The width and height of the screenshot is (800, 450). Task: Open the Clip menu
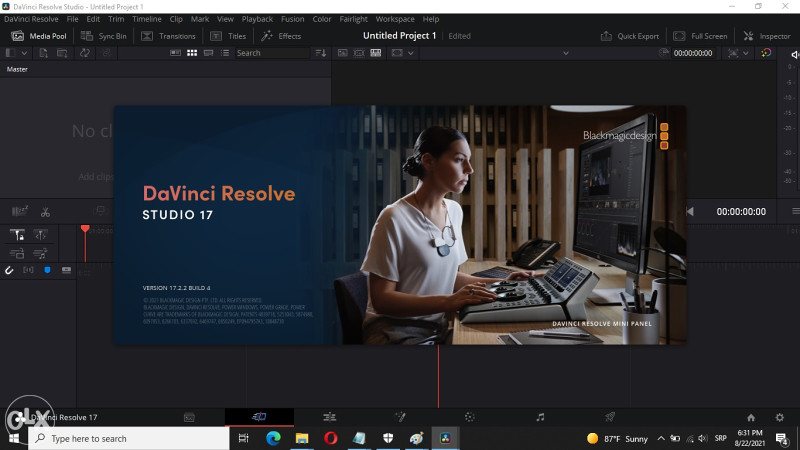pyautogui.click(x=176, y=19)
